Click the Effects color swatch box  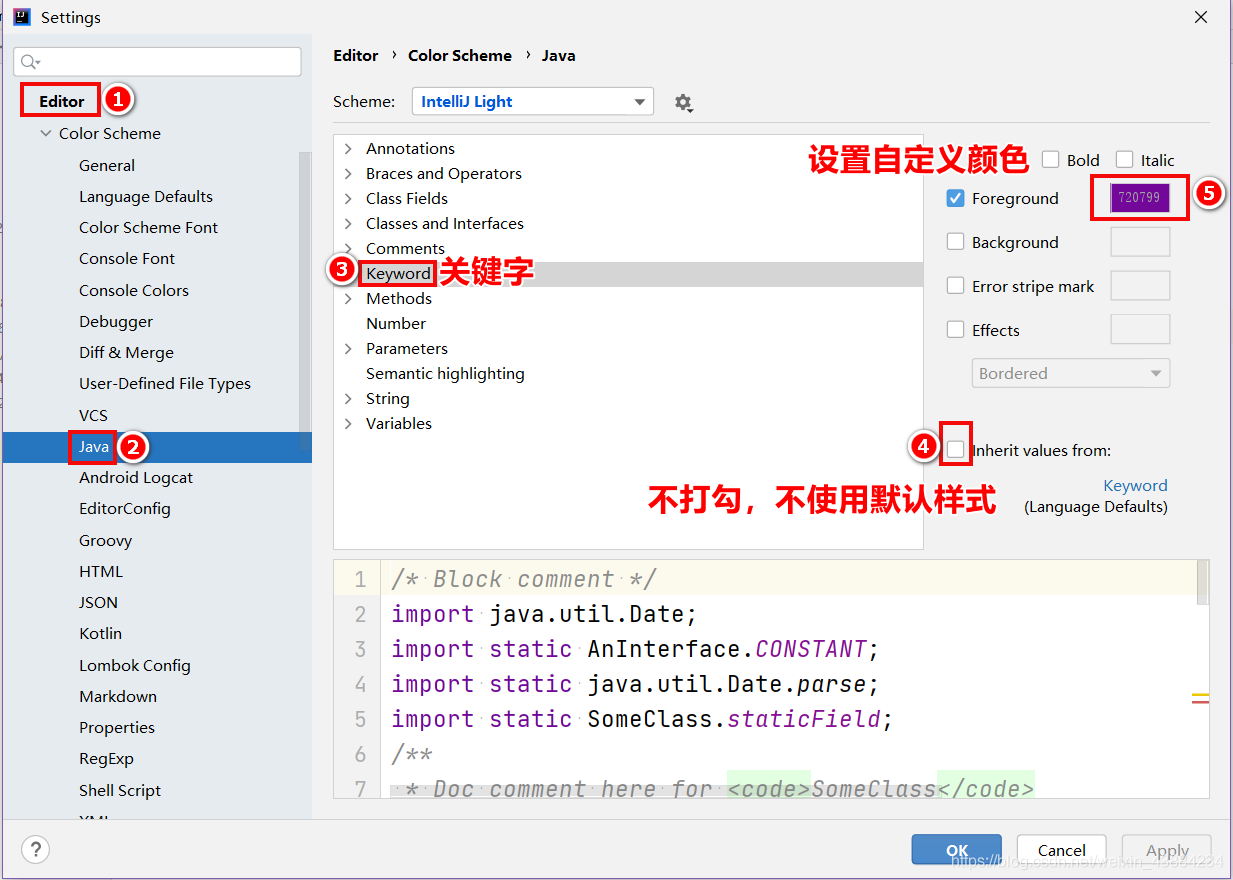coord(1140,330)
